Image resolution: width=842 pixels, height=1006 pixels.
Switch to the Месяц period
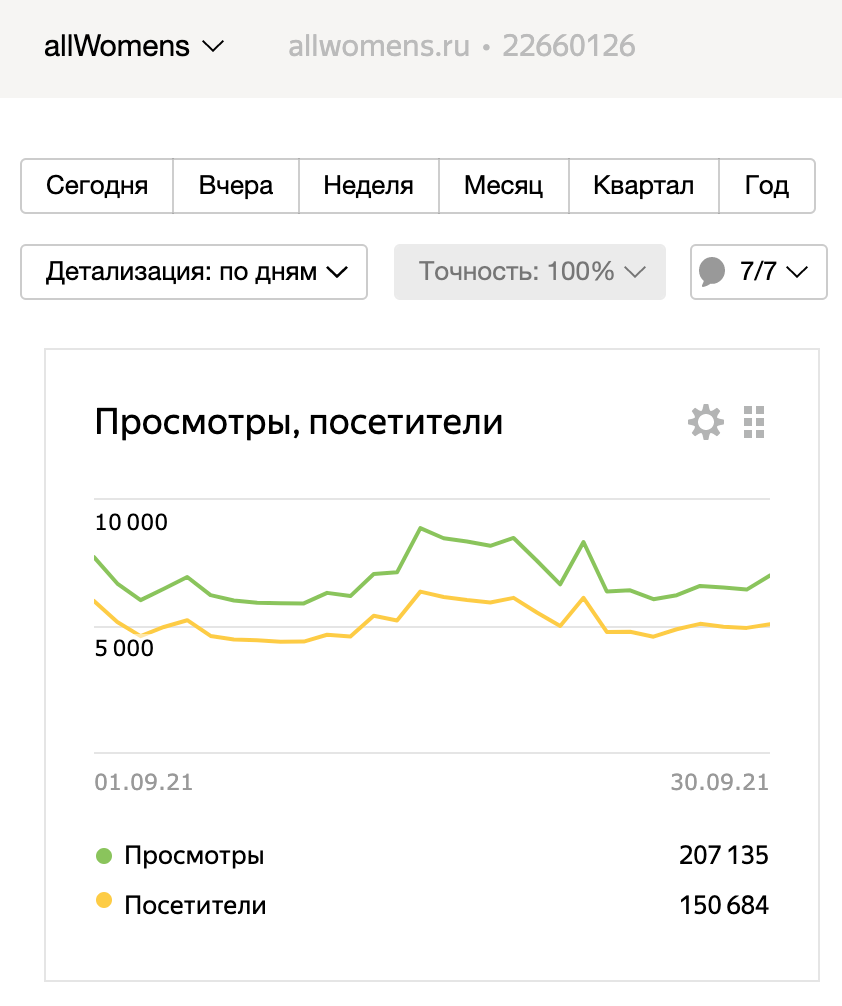(x=503, y=186)
